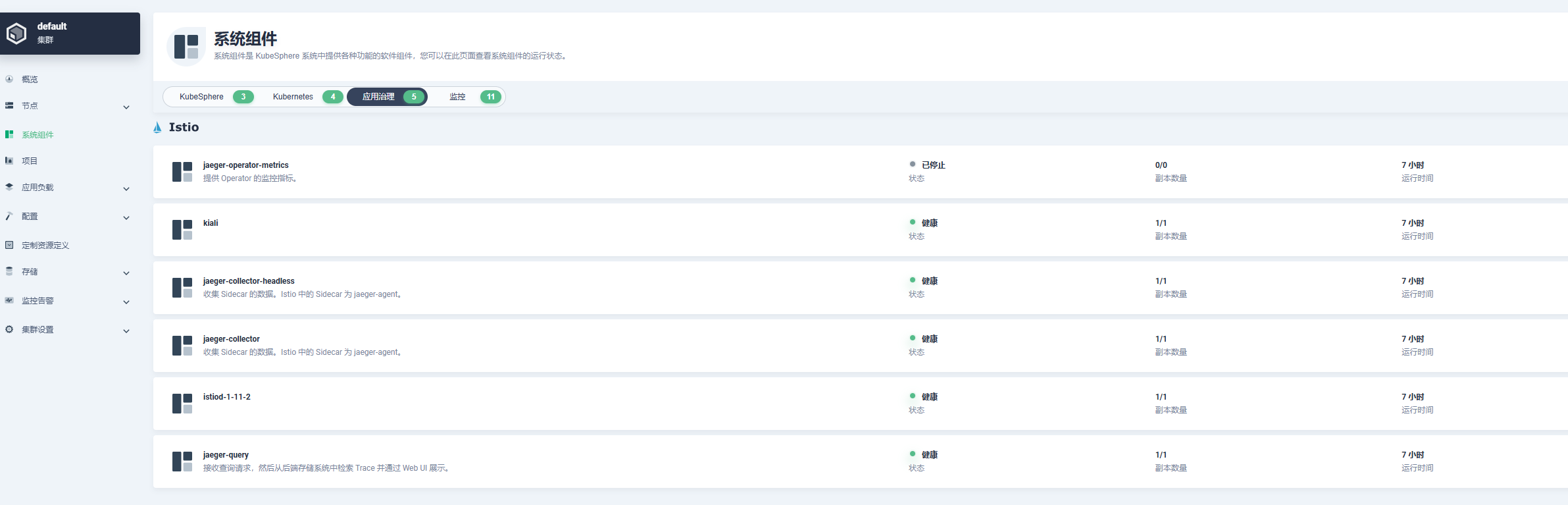
Task: Open the jaeger-collector-headless component name
Action: (249, 281)
